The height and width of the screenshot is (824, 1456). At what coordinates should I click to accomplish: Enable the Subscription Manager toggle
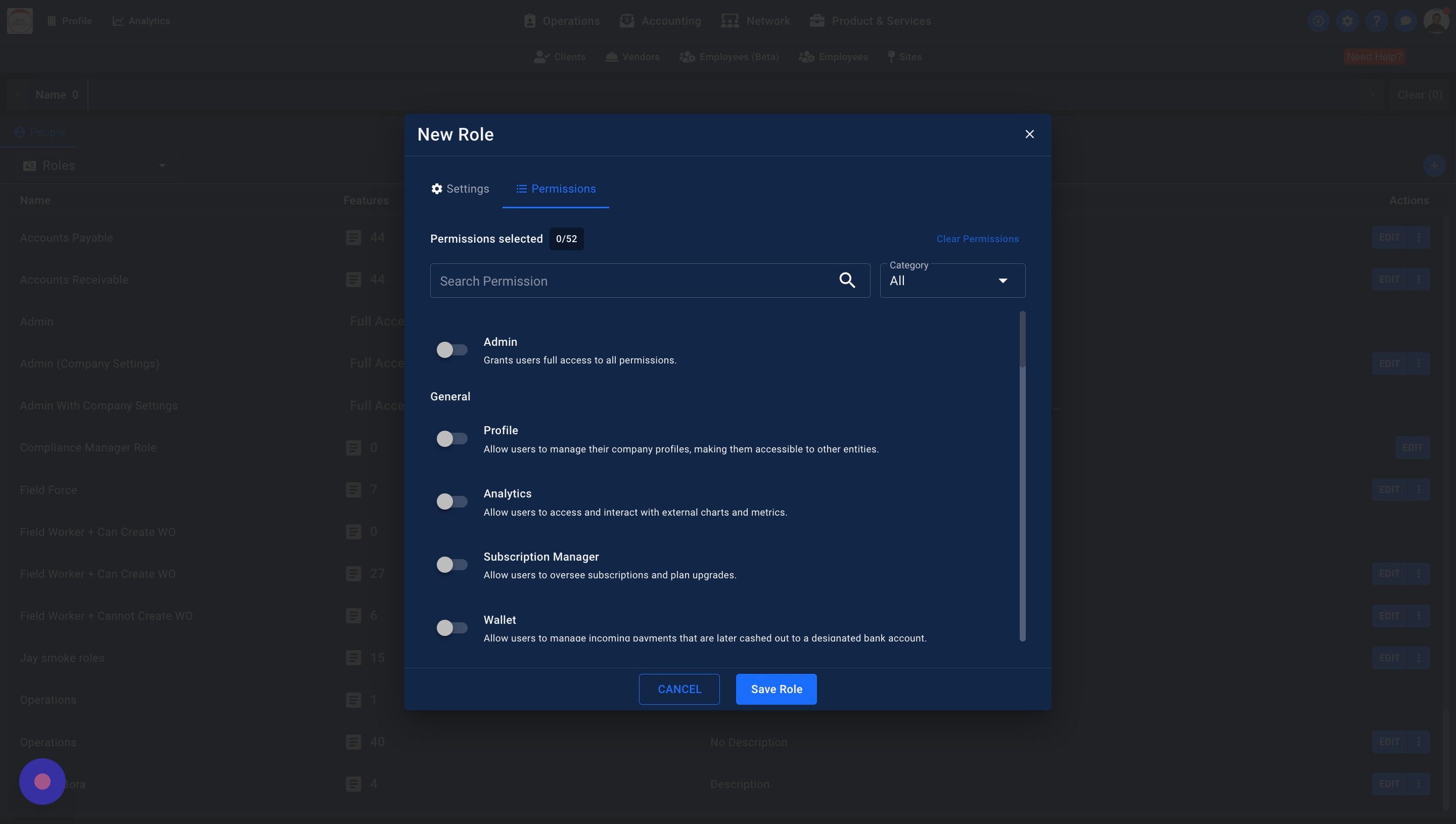point(451,564)
